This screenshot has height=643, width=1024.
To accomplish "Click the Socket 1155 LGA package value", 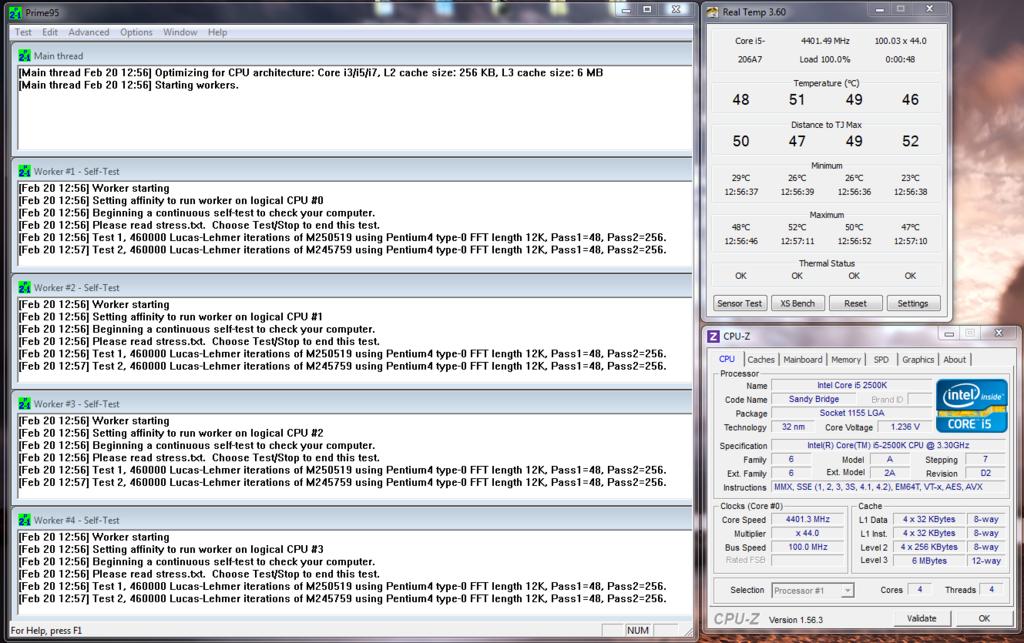I will click(x=852, y=413).
